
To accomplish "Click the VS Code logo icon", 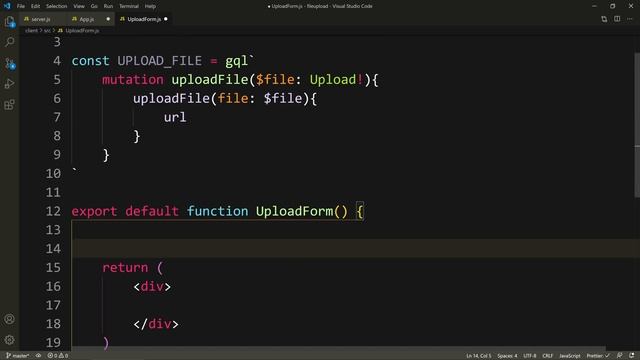I will tap(7, 6).
